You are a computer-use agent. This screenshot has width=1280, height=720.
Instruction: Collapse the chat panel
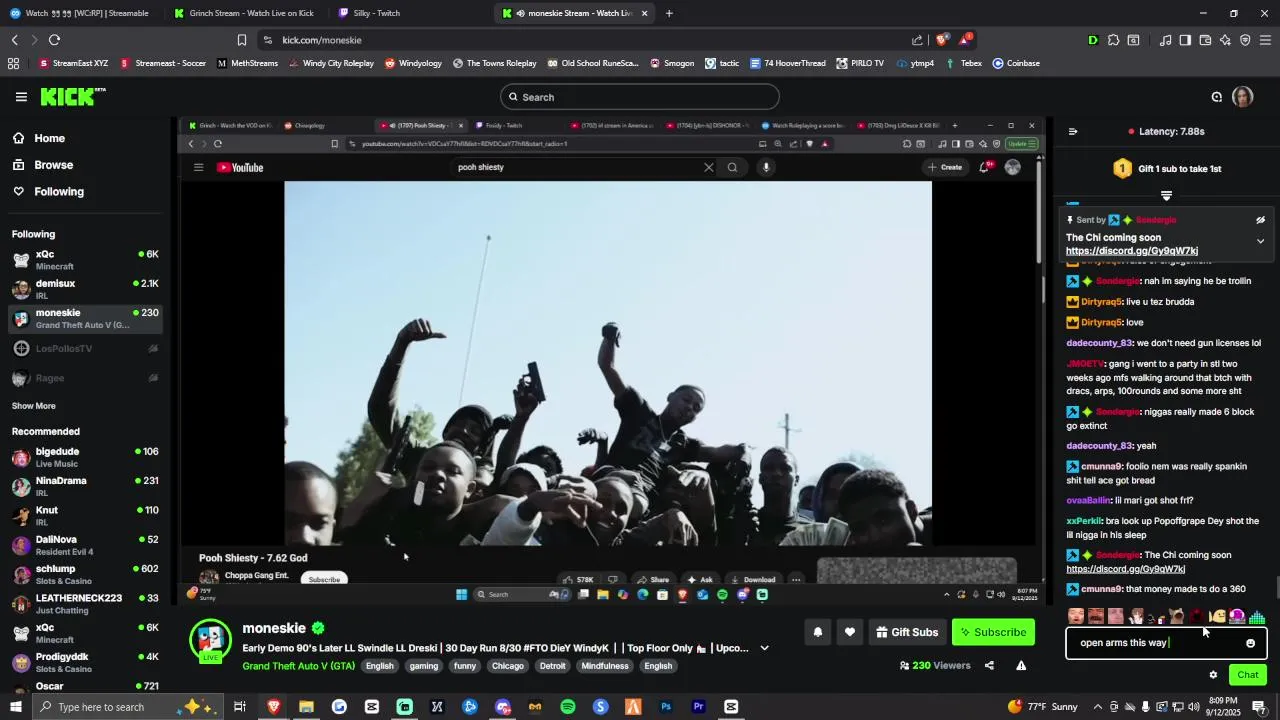pyautogui.click(x=1073, y=131)
